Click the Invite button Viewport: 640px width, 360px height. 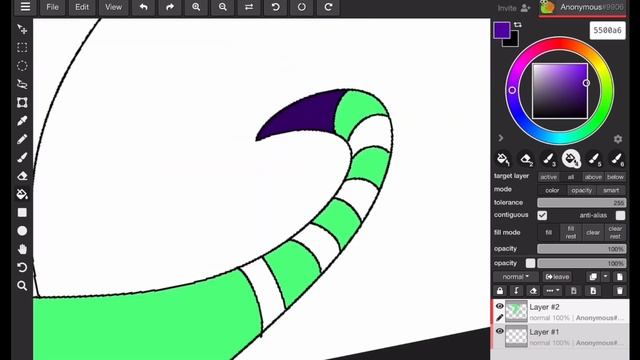514,8
